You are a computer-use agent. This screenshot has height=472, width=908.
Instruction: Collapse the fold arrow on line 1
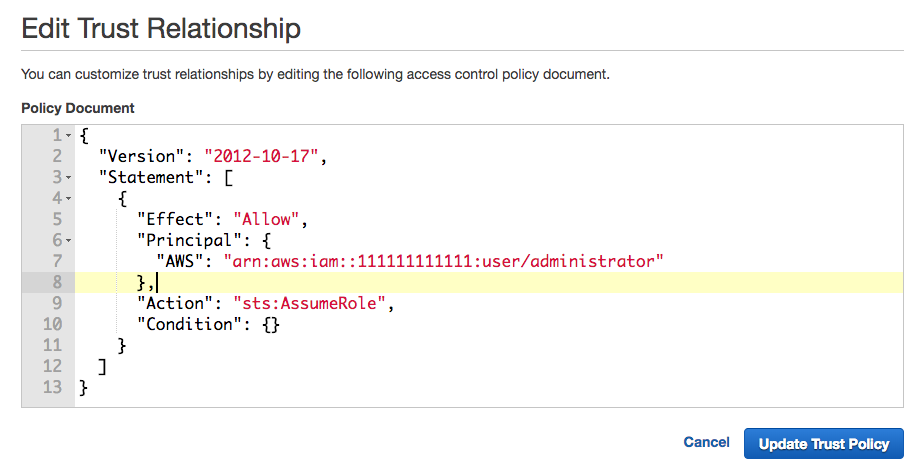(x=68, y=136)
